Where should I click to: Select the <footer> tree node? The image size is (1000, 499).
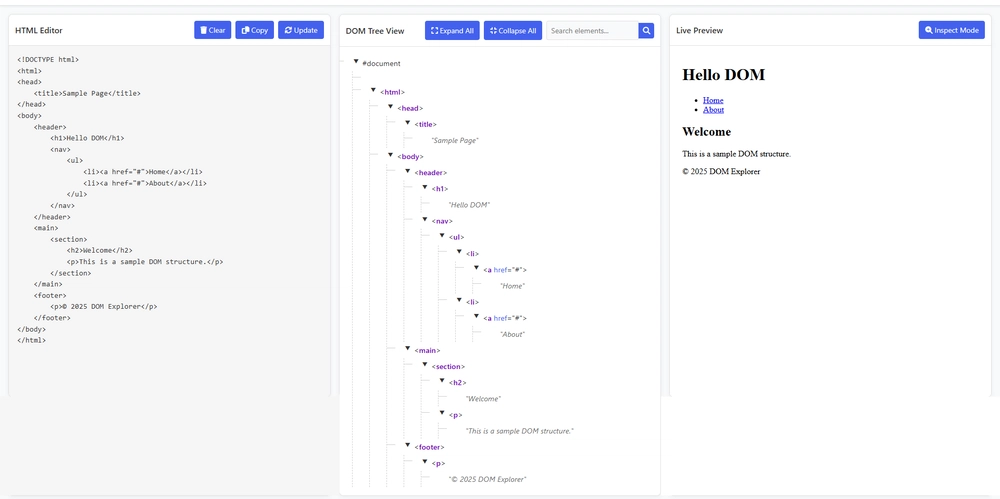tap(429, 447)
